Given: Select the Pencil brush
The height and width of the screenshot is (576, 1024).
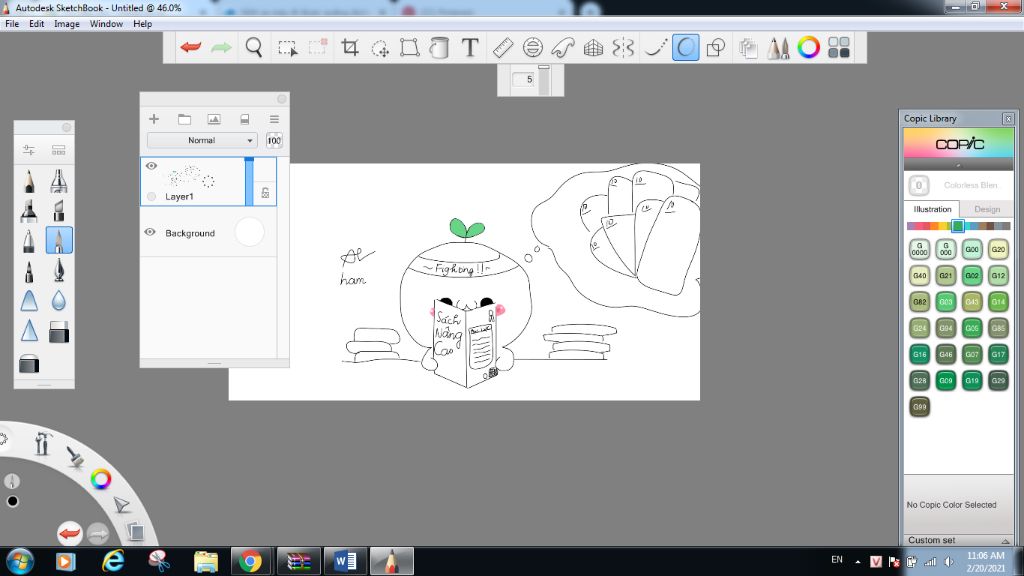Looking at the screenshot, I should [29, 181].
